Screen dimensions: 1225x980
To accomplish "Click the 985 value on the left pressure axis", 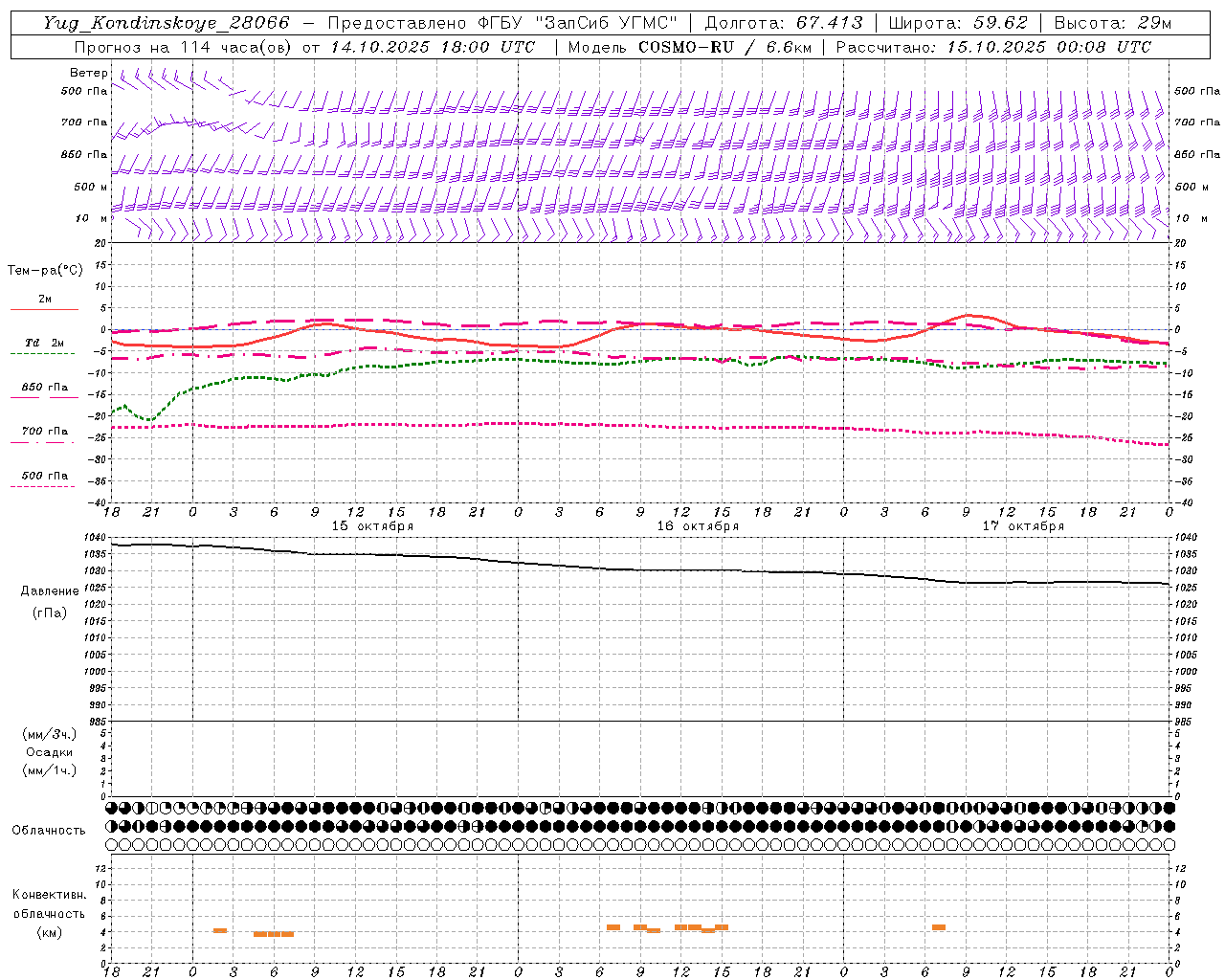I will click(98, 722).
